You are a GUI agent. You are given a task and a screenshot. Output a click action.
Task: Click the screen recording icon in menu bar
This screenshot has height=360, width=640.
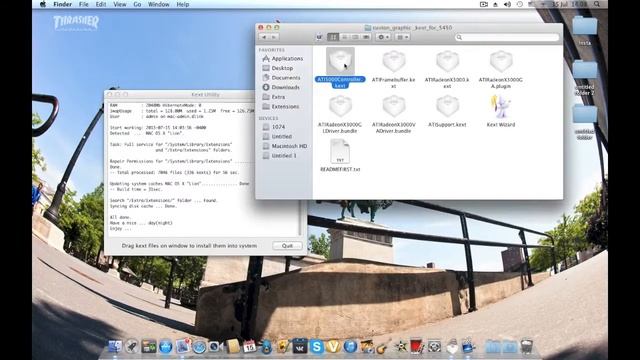(x=484, y=4)
